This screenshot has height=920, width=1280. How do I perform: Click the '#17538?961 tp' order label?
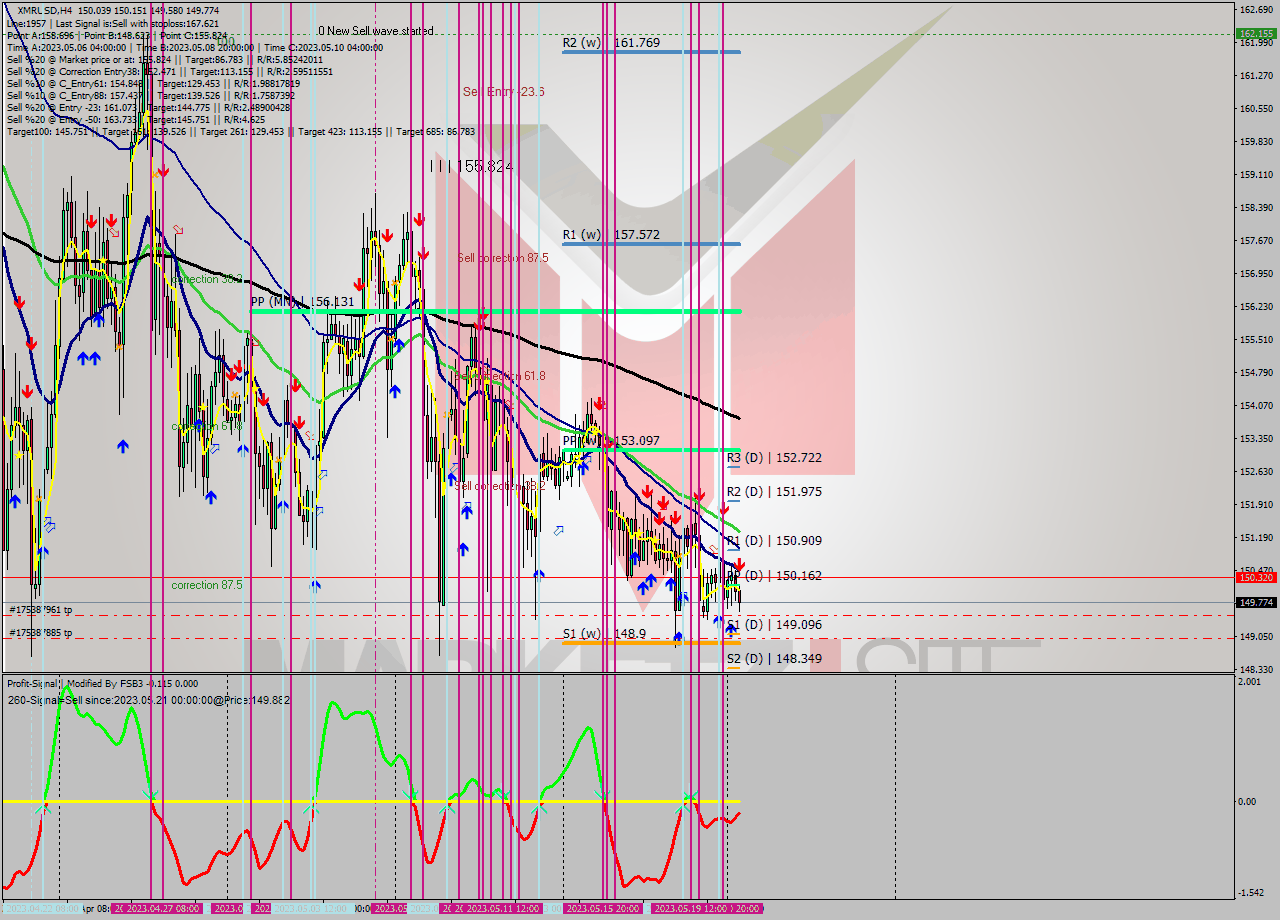click(41, 610)
